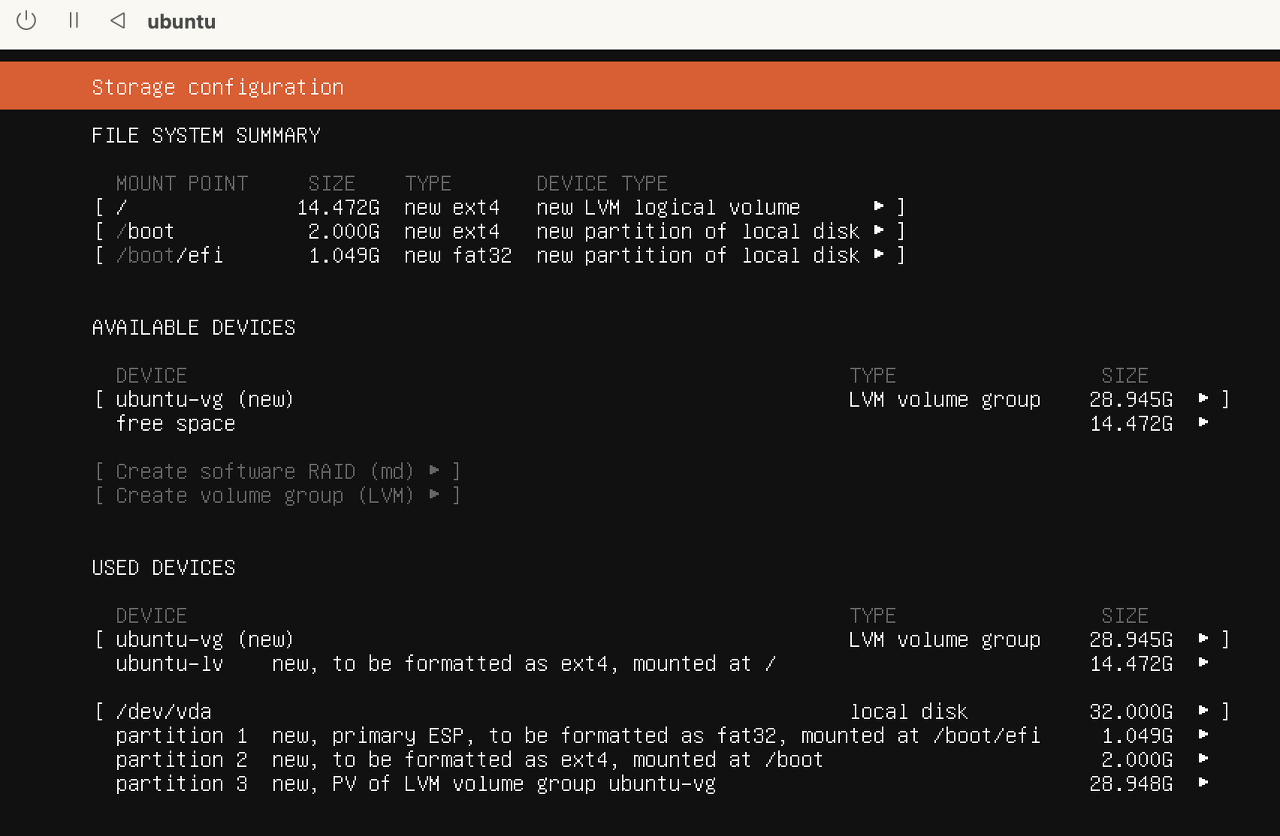The image size is (1280, 836).
Task: Click the 'new fat32' type cell
Action: click(x=458, y=255)
